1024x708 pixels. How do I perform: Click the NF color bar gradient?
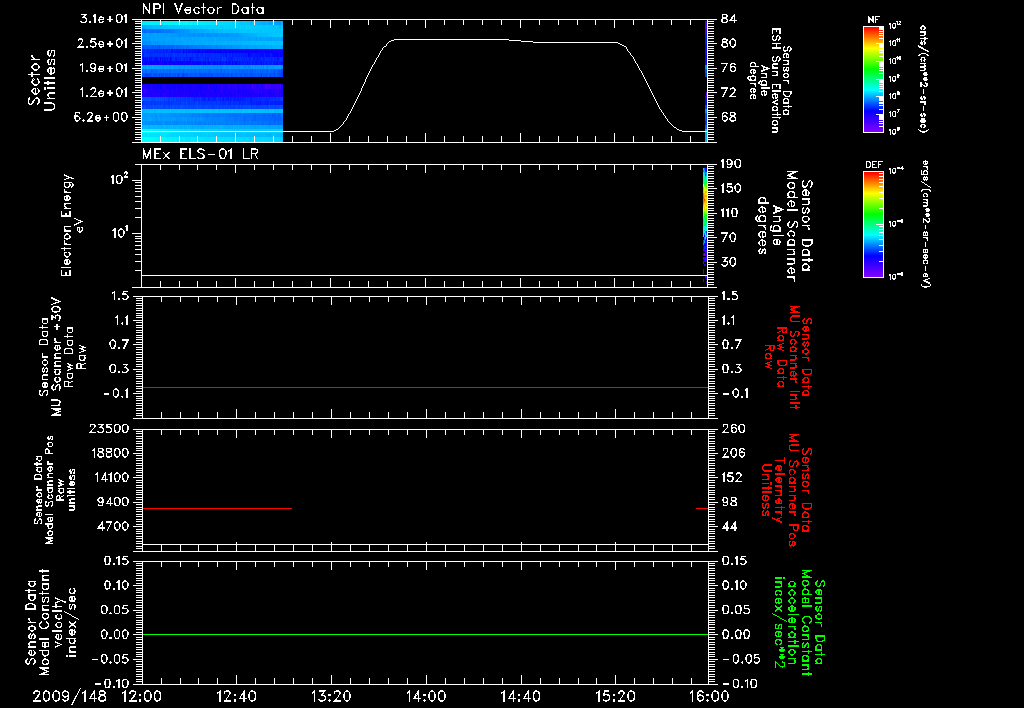pos(874,78)
